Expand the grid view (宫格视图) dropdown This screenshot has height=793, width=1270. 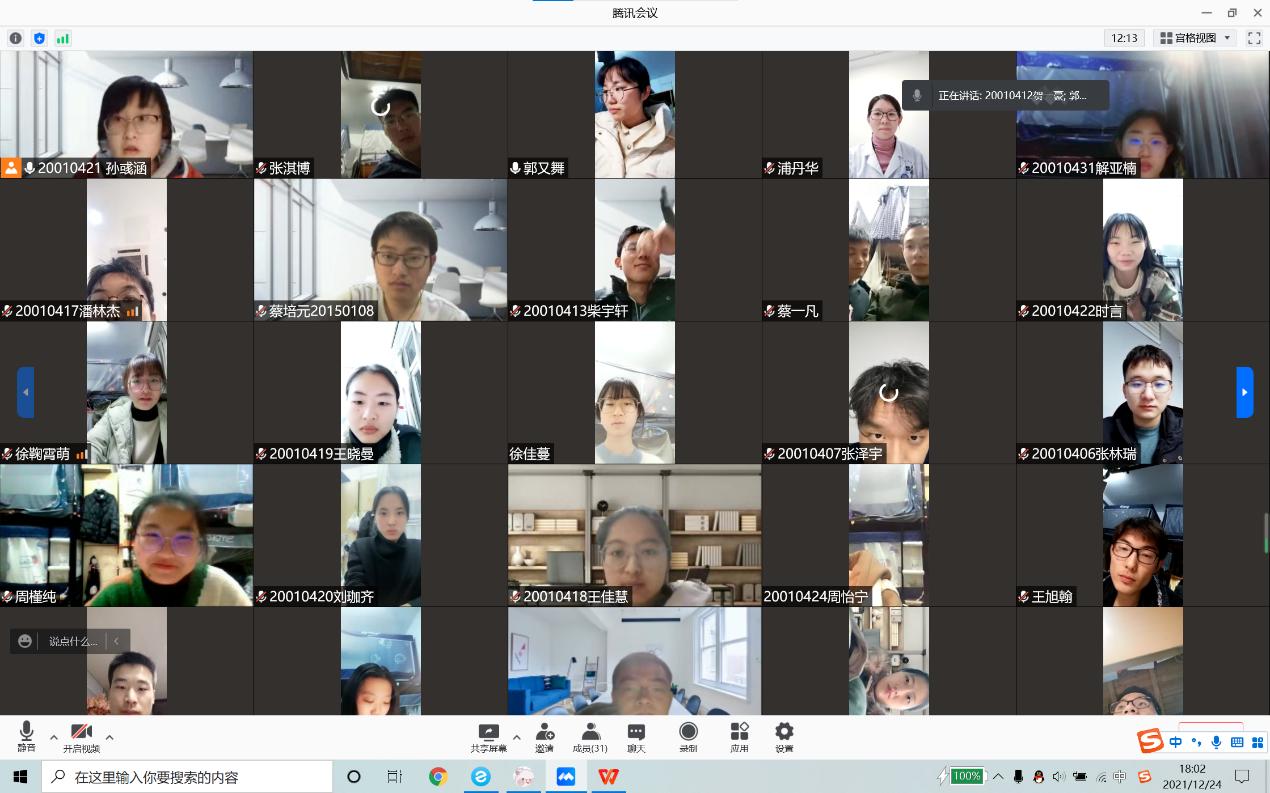(x=1195, y=38)
